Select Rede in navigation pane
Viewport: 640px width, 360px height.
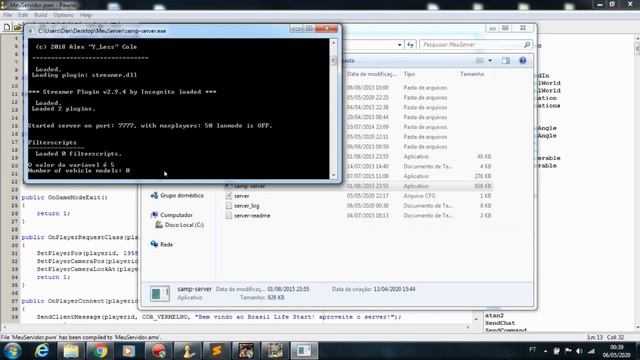click(x=167, y=244)
